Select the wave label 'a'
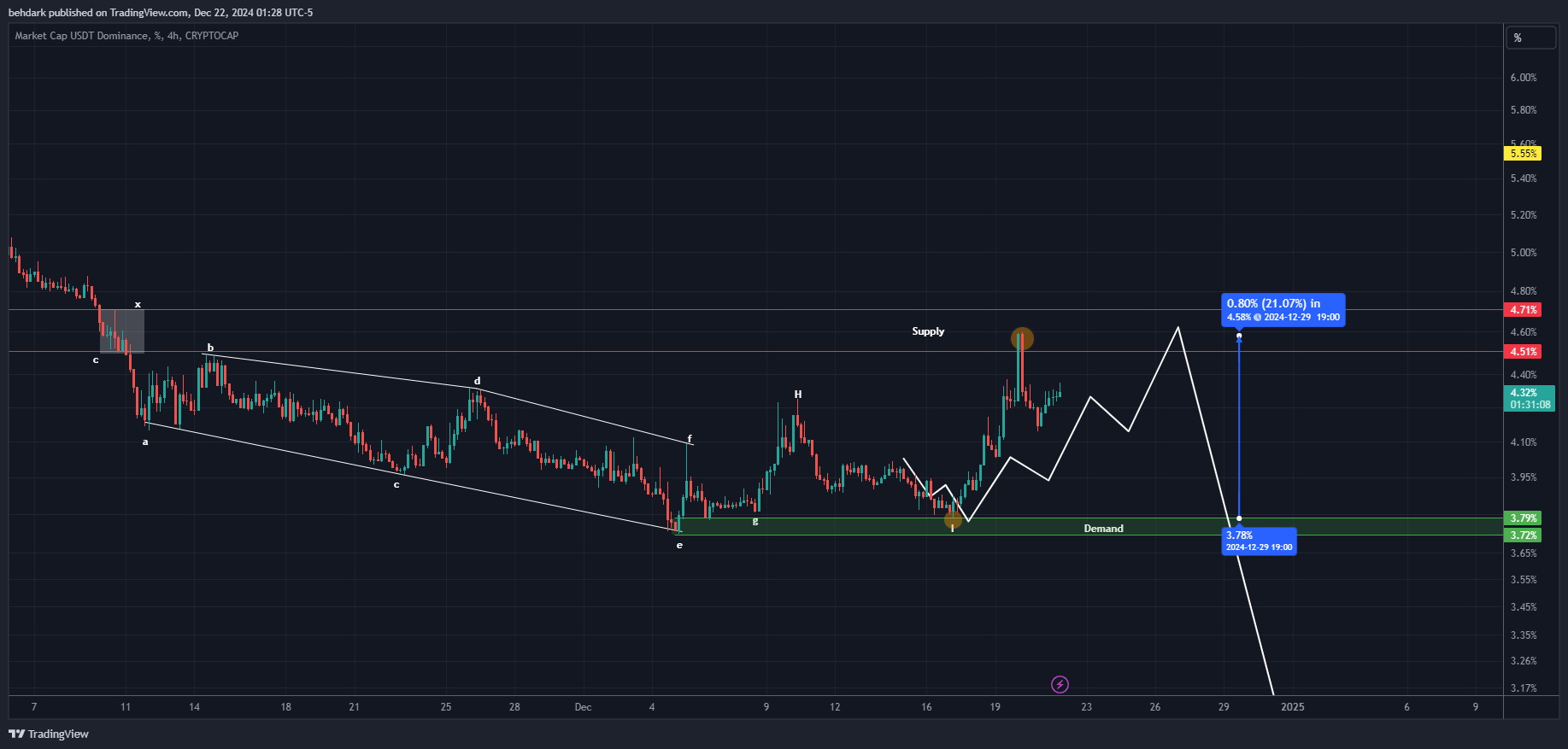This screenshot has width=1568, height=749. [x=145, y=442]
